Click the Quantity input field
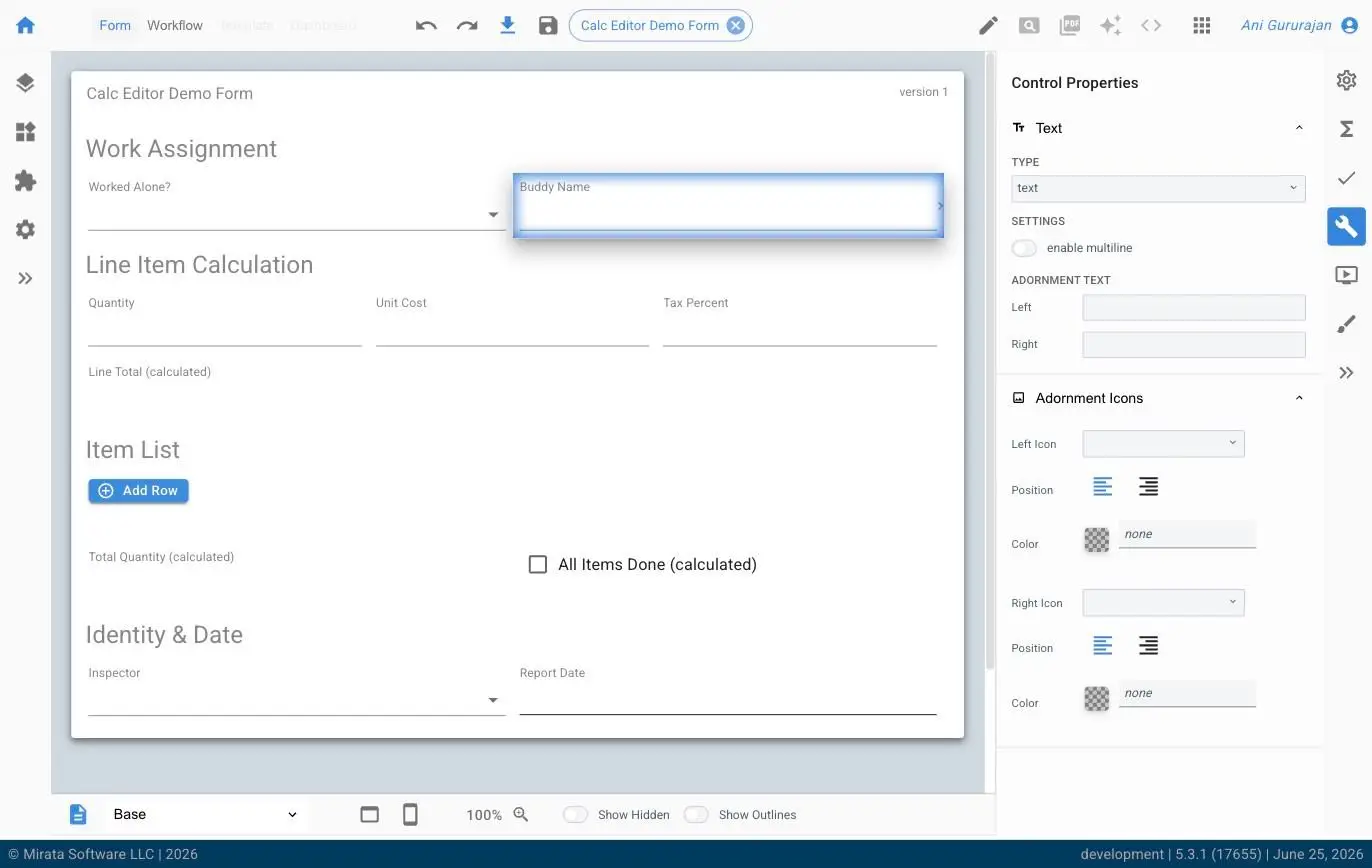 click(x=224, y=330)
